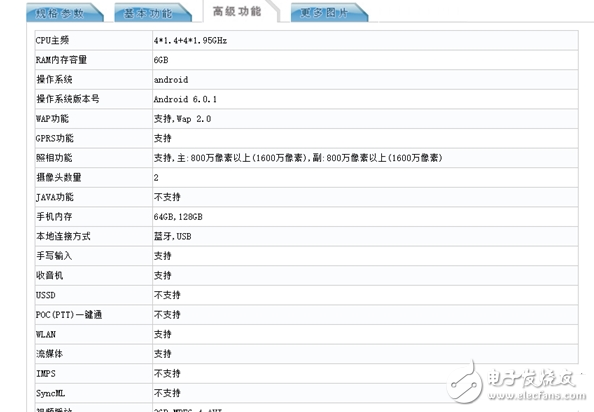The width and height of the screenshot is (594, 412).
Task: Select the 高级功能 tab
Action: 241,11
